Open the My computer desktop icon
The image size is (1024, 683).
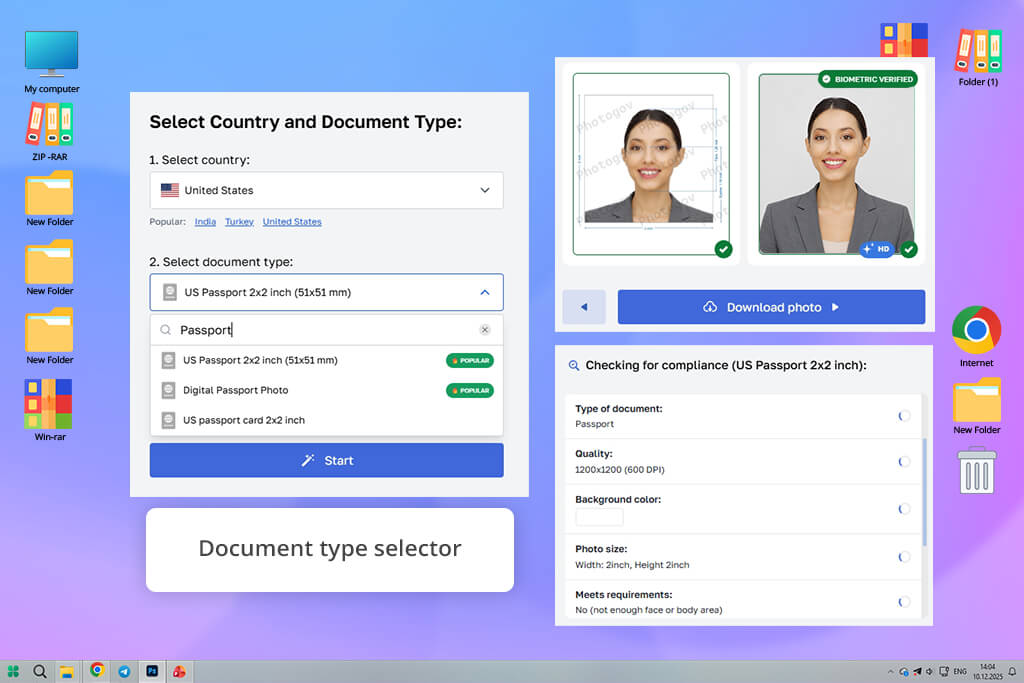click(x=51, y=61)
